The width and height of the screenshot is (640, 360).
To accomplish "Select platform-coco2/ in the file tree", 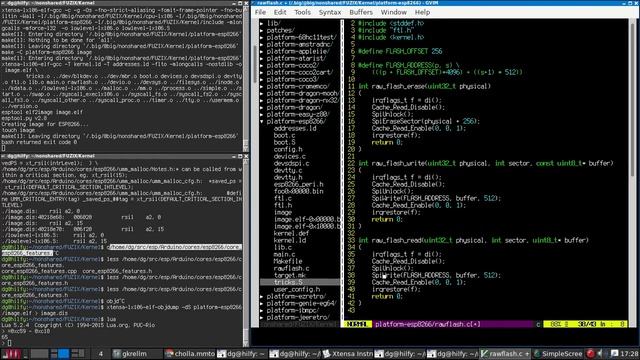I will 293,65.
